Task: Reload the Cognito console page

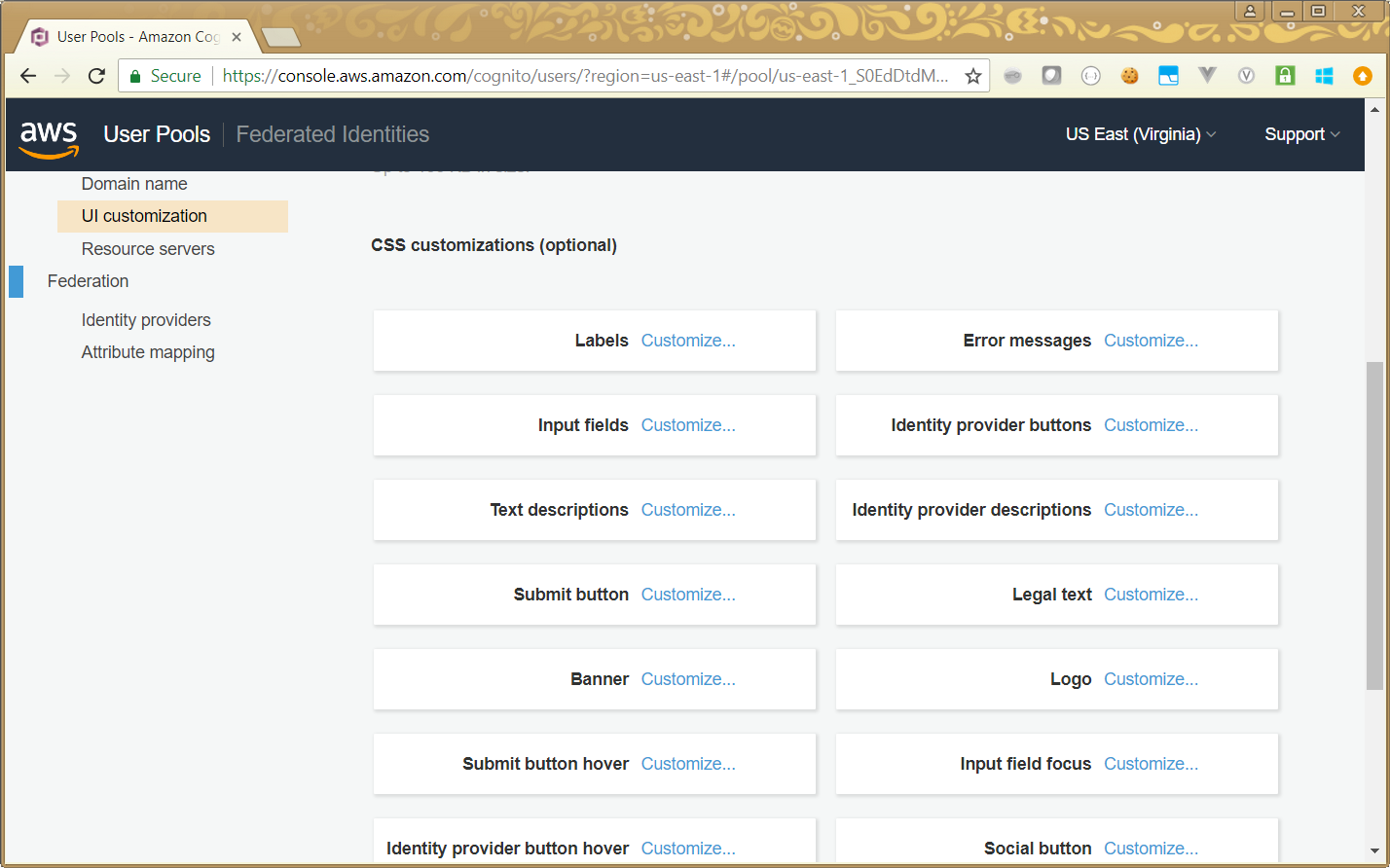Action: 96,76
